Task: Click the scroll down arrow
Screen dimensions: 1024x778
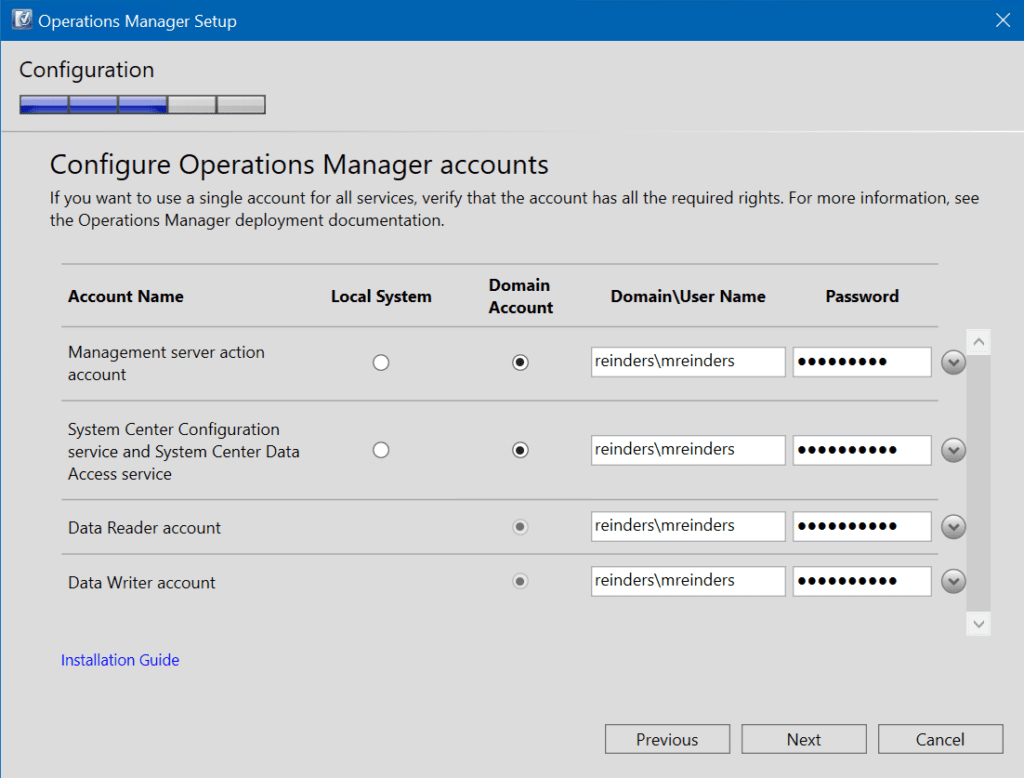Action: coord(978,624)
